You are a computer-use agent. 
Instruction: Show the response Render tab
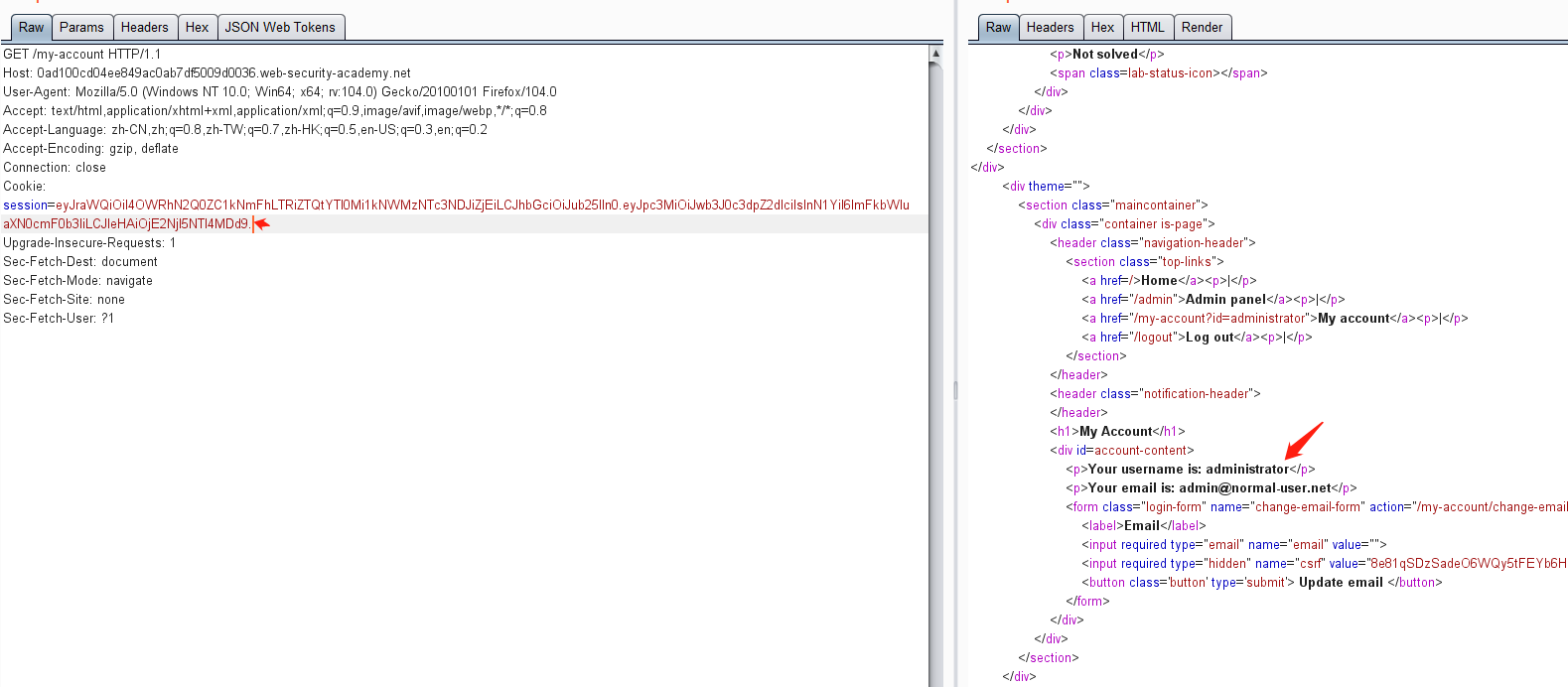tap(1202, 28)
